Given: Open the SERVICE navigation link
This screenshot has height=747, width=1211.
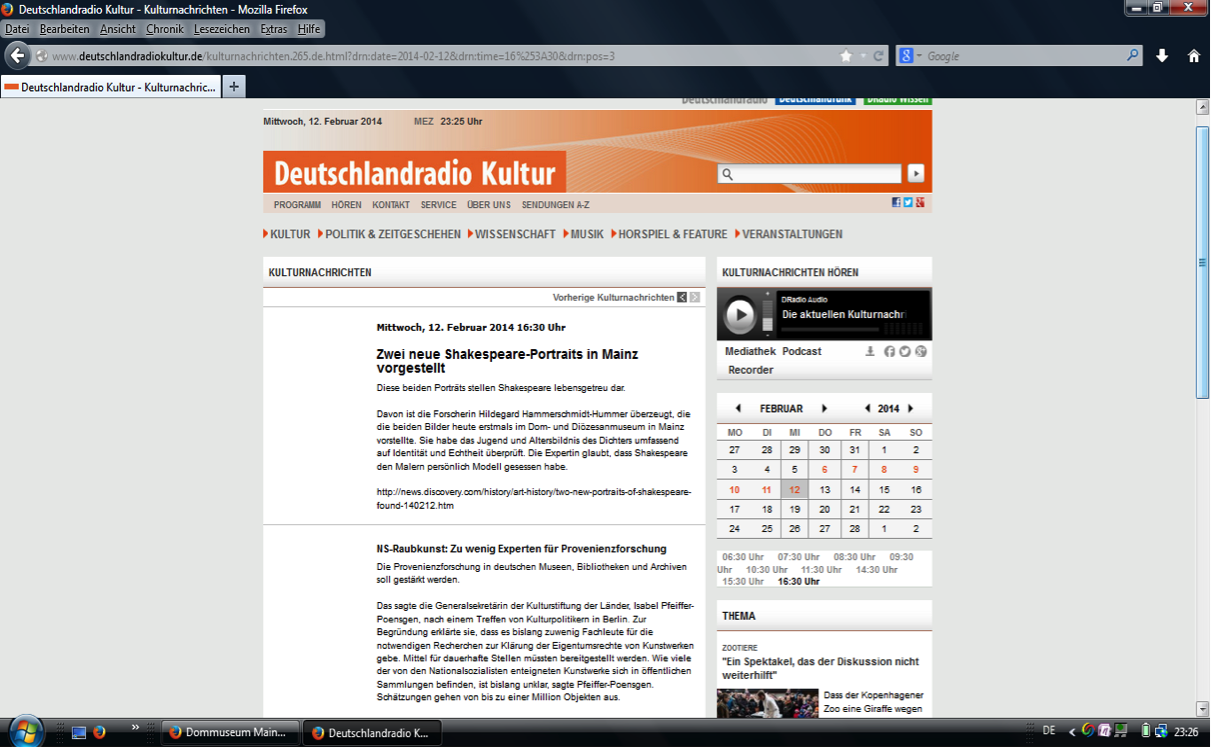Looking at the screenshot, I should [438, 205].
